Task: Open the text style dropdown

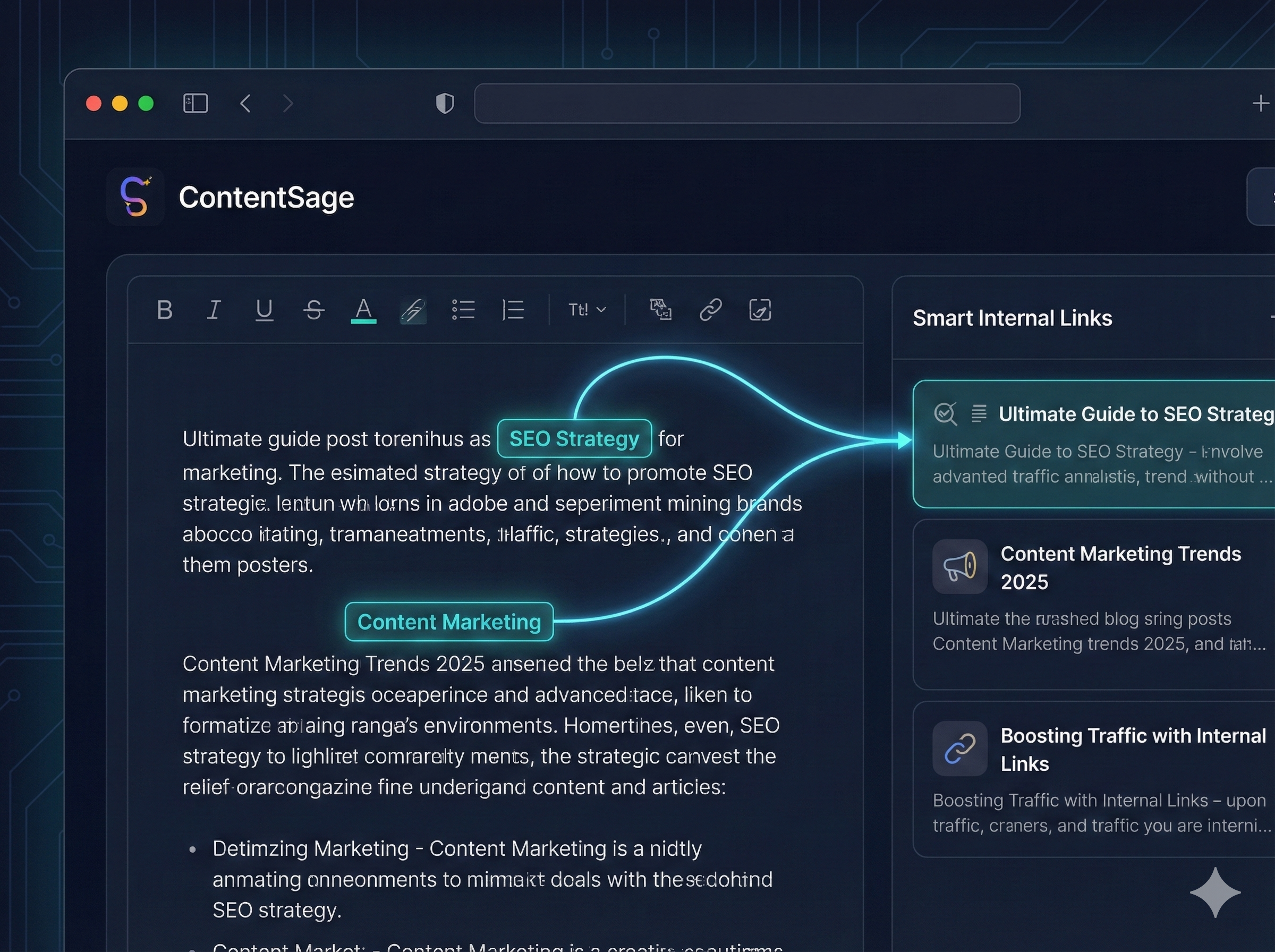Action: coord(586,310)
